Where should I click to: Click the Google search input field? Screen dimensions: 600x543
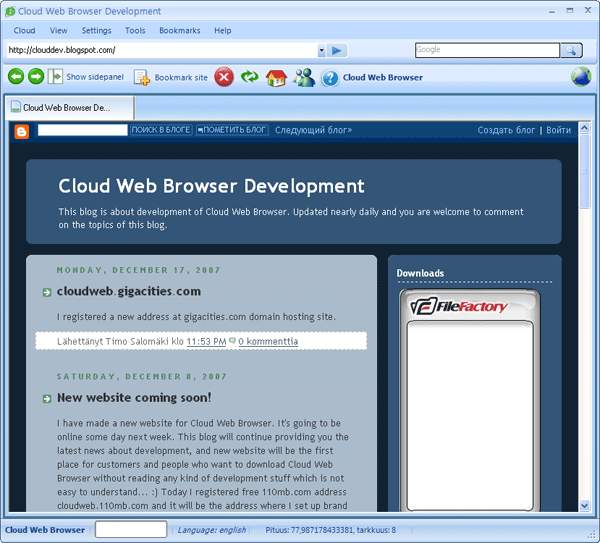pyautogui.click(x=488, y=50)
